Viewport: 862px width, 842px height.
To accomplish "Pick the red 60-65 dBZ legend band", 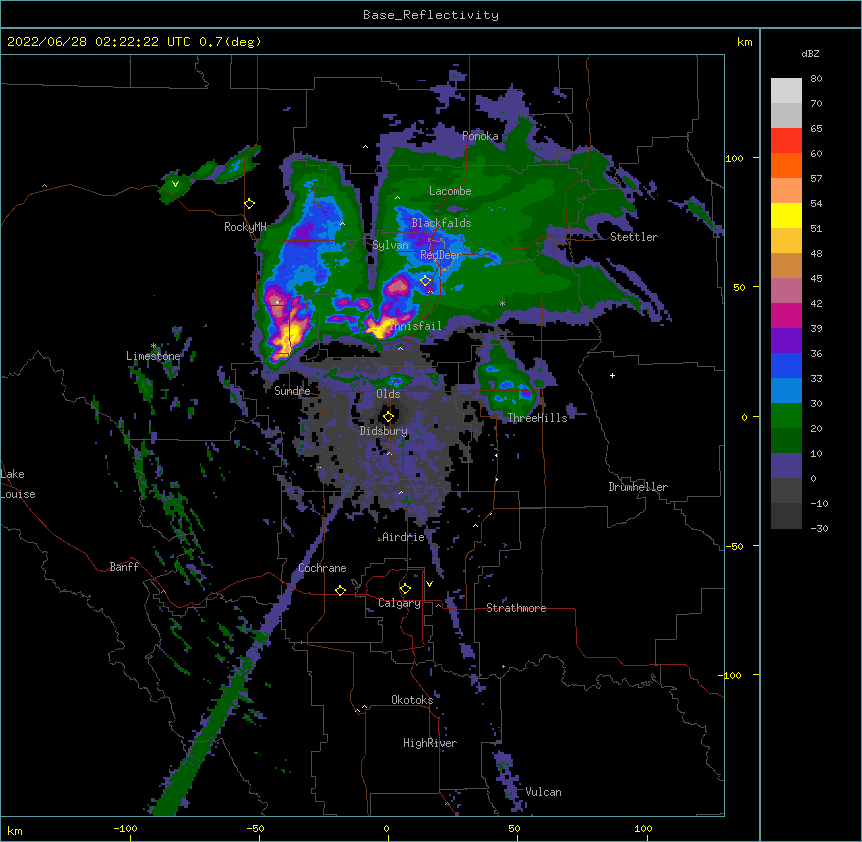I will (786, 140).
